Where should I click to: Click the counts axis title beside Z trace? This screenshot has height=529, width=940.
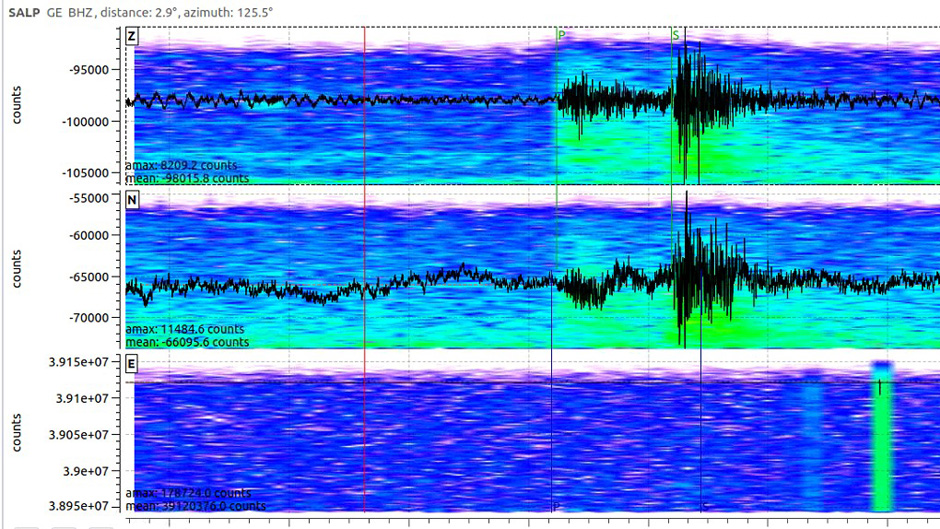pos(17,105)
